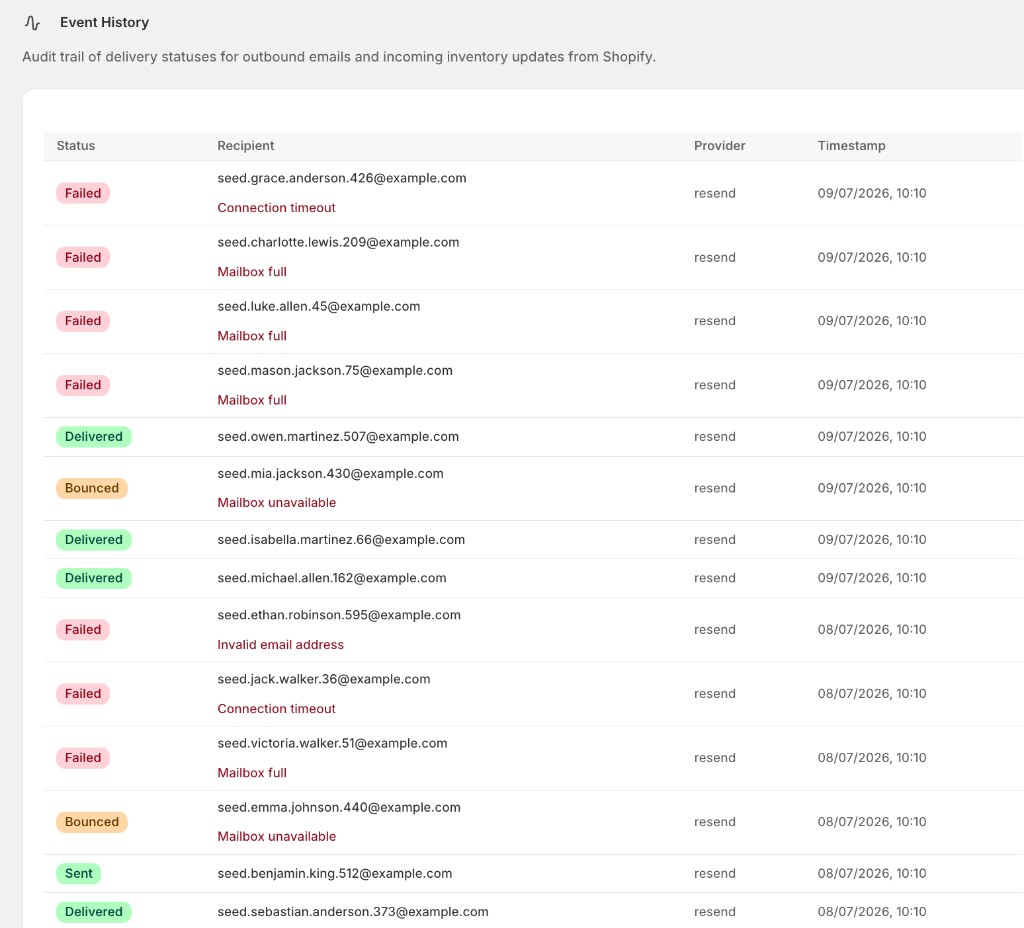Click the Provider column header

(x=720, y=146)
